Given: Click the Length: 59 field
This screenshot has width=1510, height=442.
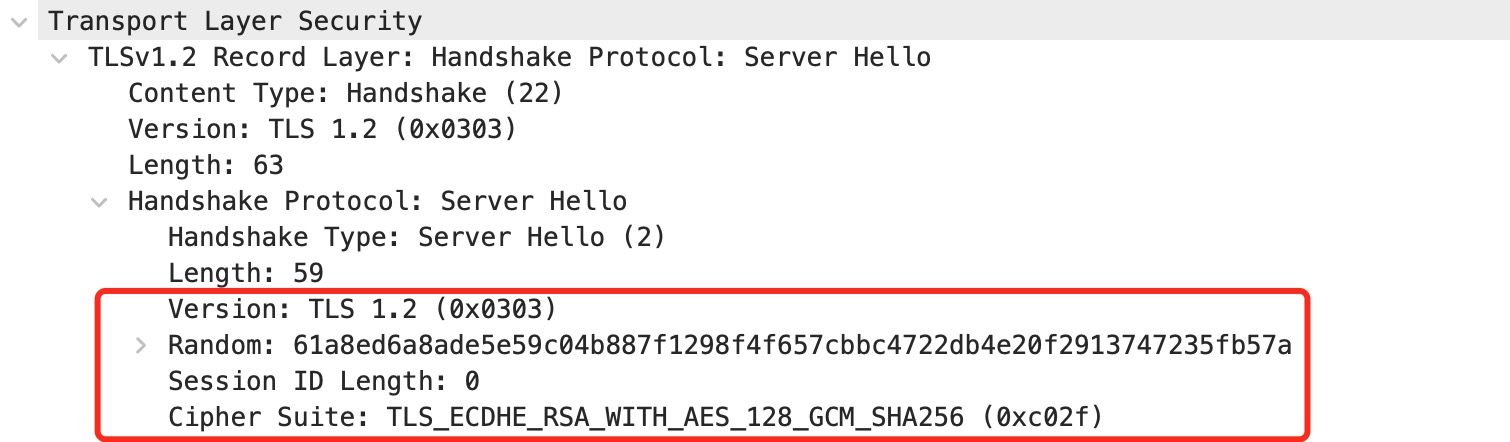Looking at the screenshot, I should tap(245, 274).
